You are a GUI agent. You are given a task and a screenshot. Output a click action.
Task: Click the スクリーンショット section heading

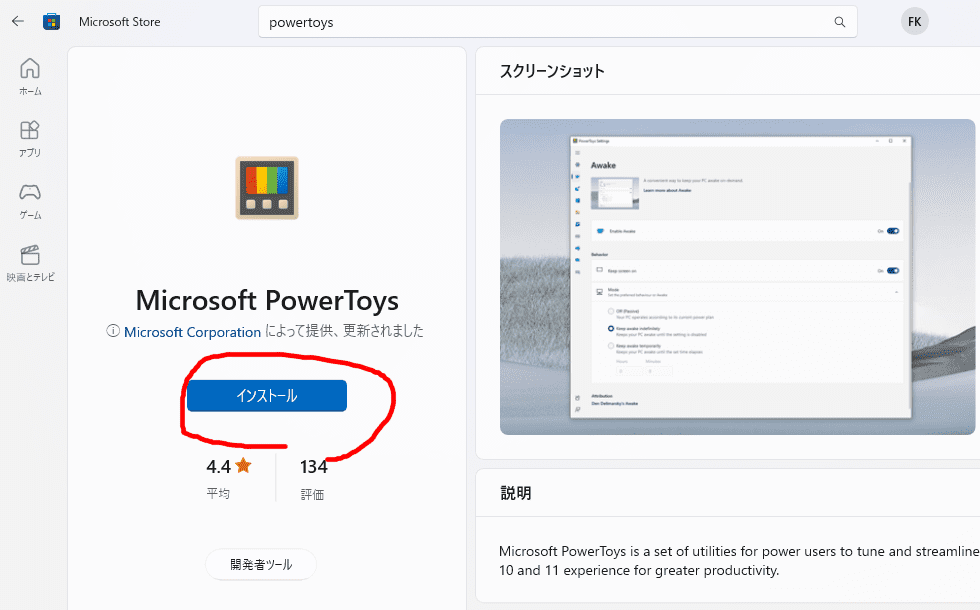[552, 71]
